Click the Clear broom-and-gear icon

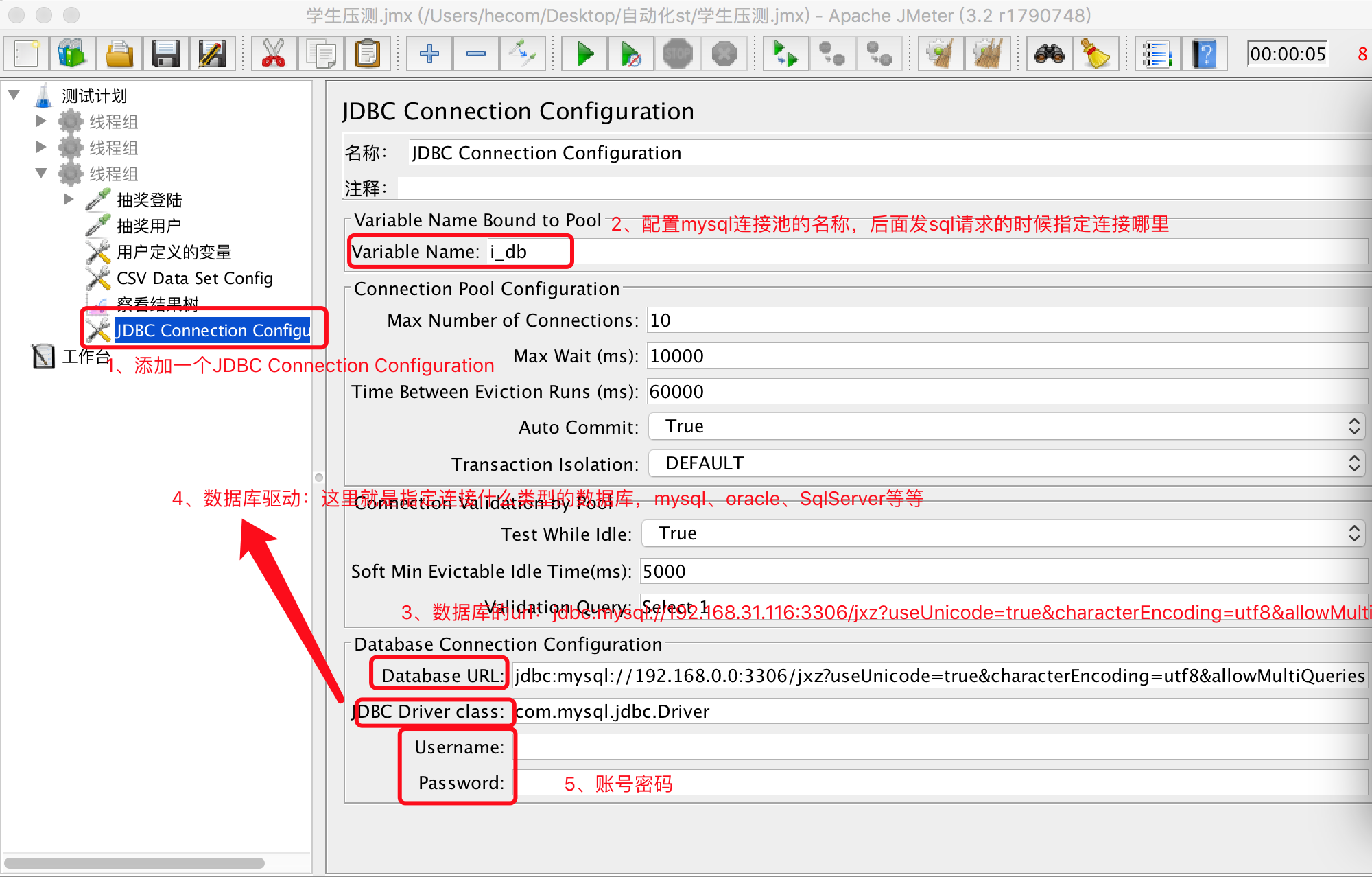tap(941, 54)
